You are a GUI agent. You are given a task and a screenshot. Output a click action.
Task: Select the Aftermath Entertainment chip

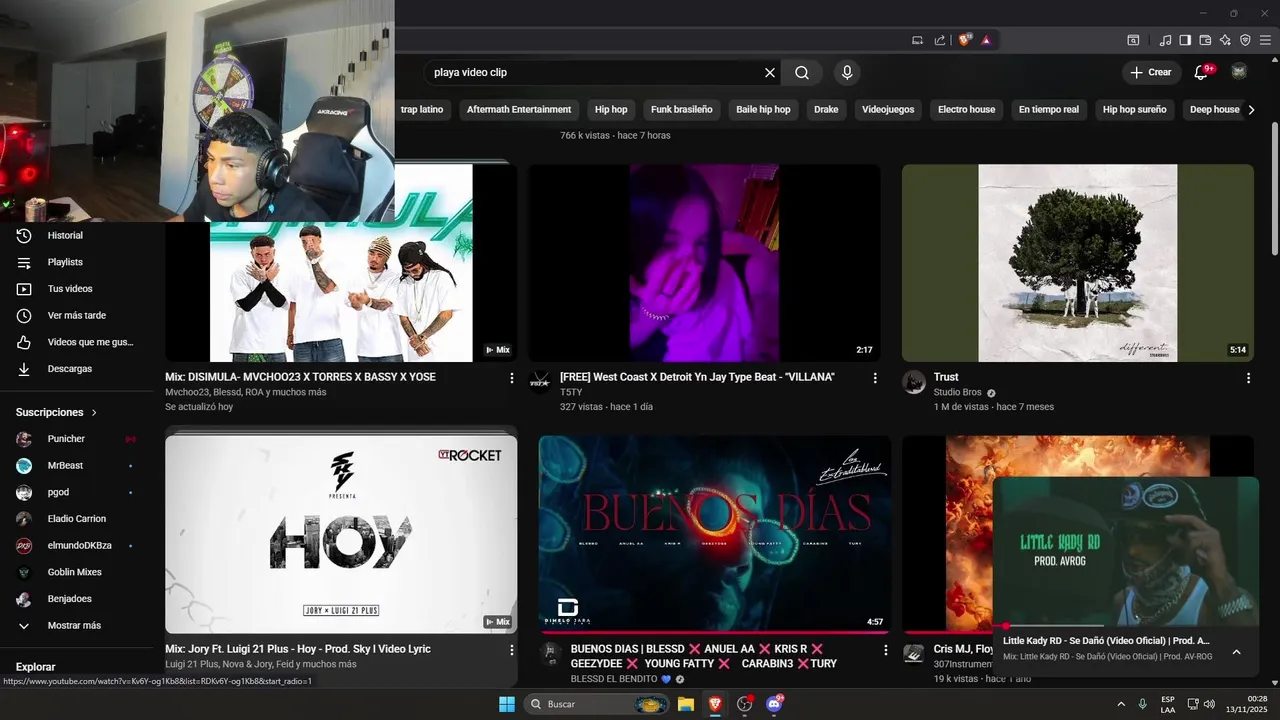click(519, 109)
